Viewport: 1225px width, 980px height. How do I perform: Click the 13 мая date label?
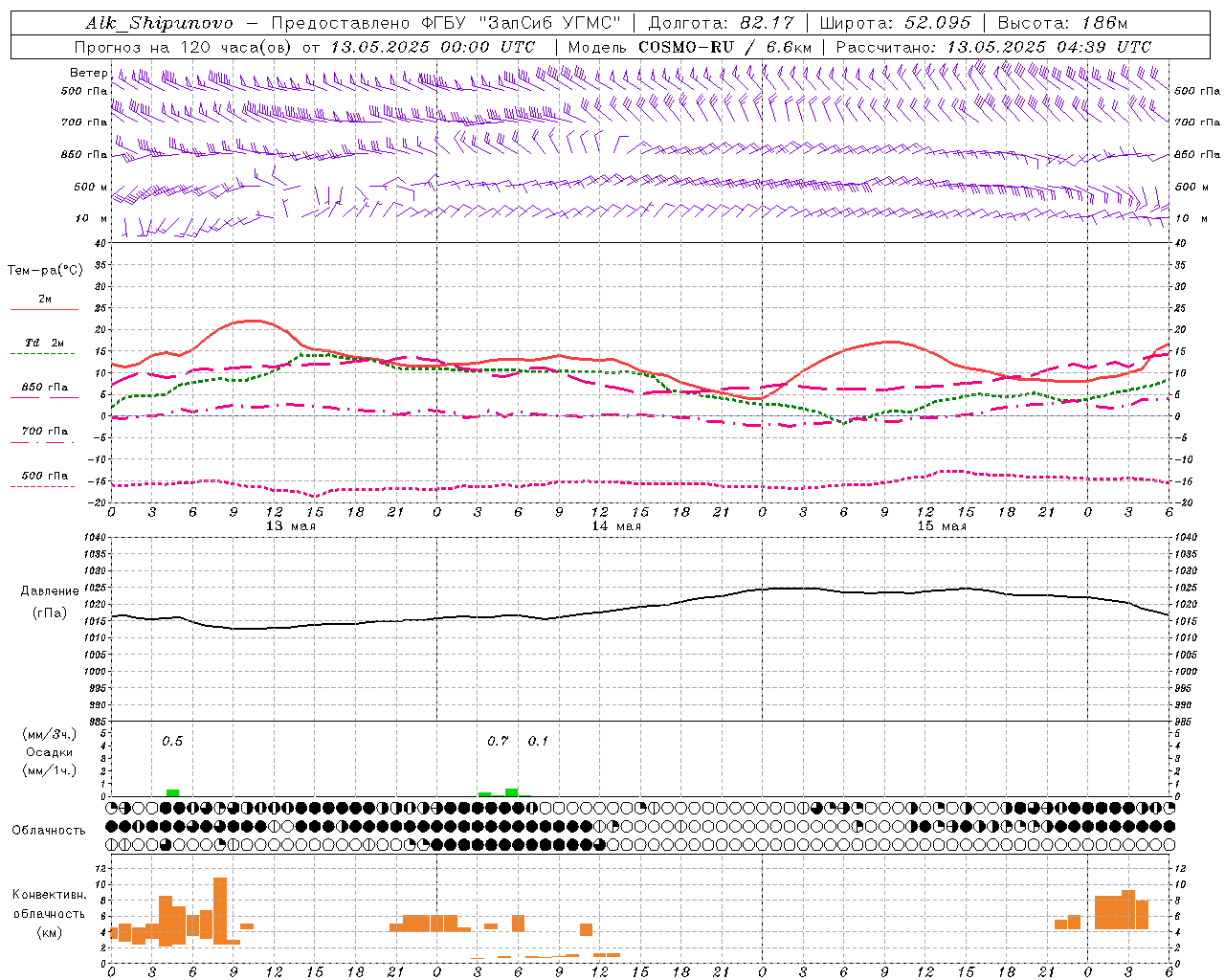(x=291, y=526)
